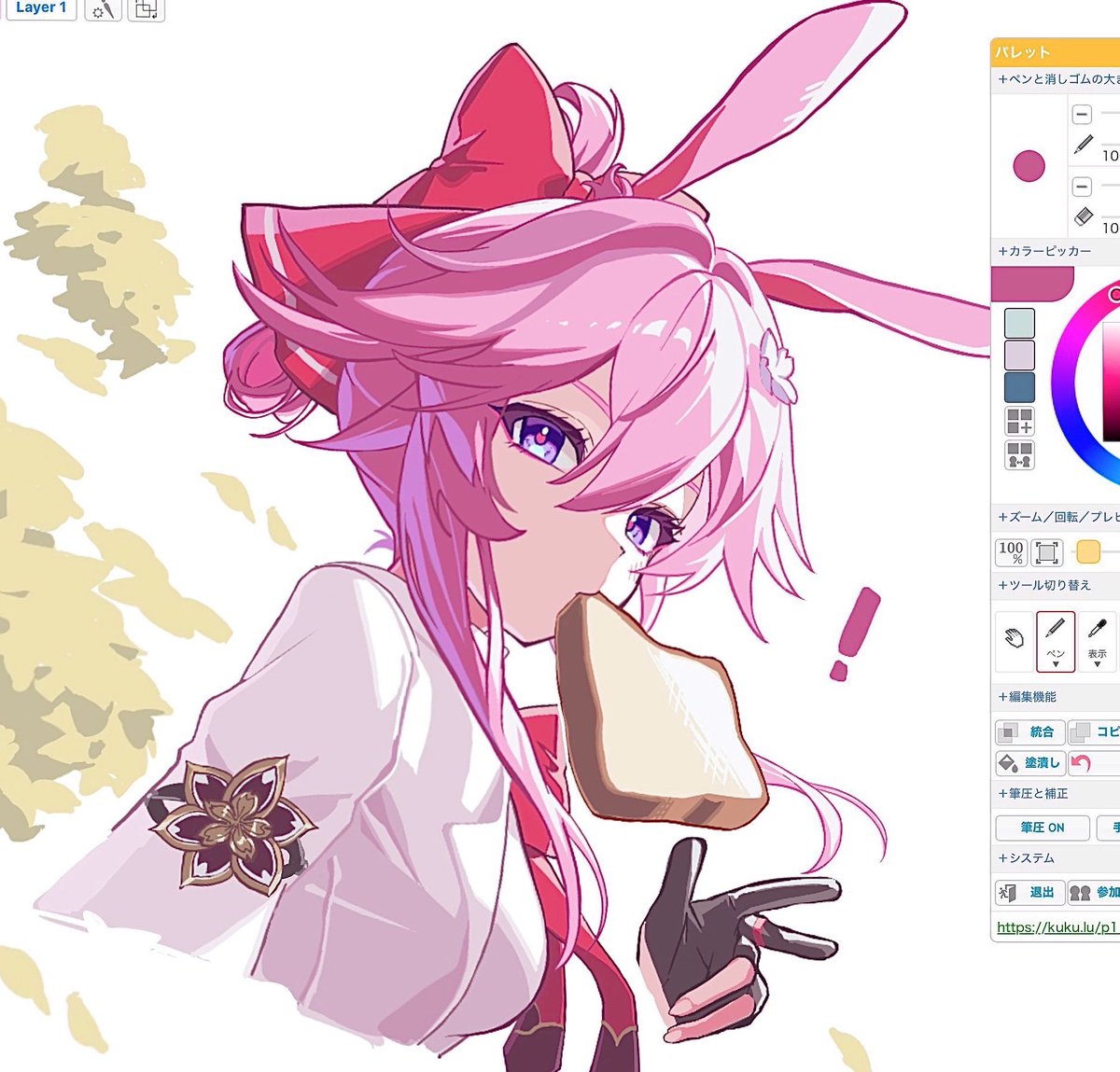The image size is (1120, 1072).
Task: Pick the light lavender color swatch
Action: [x=1019, y=355]
